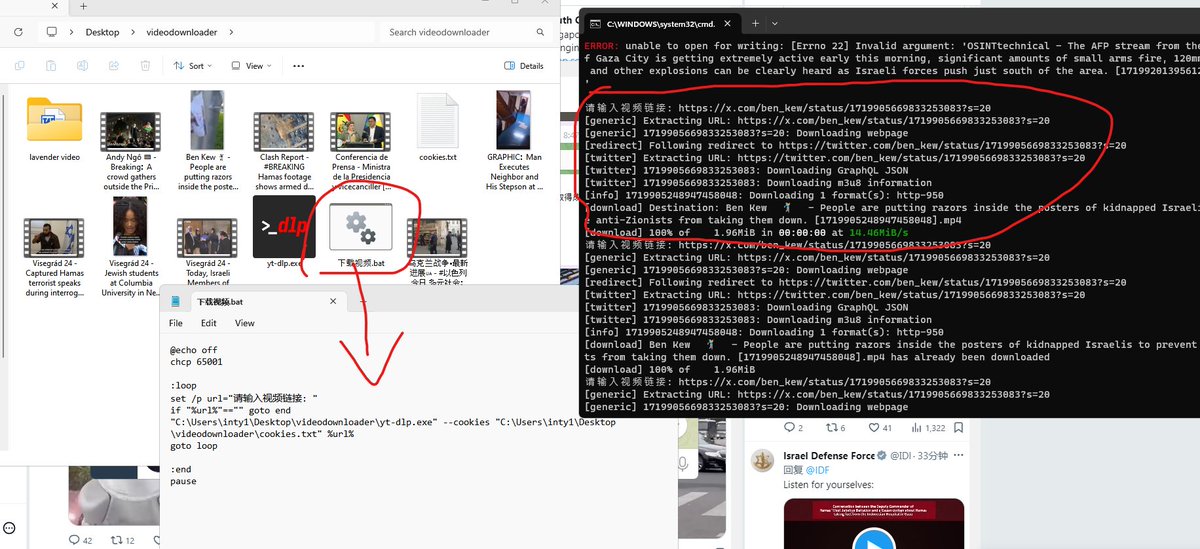Click the refresh icon in File Explorer
This screenshot has width=1200, height=549.
click(19, 32)
